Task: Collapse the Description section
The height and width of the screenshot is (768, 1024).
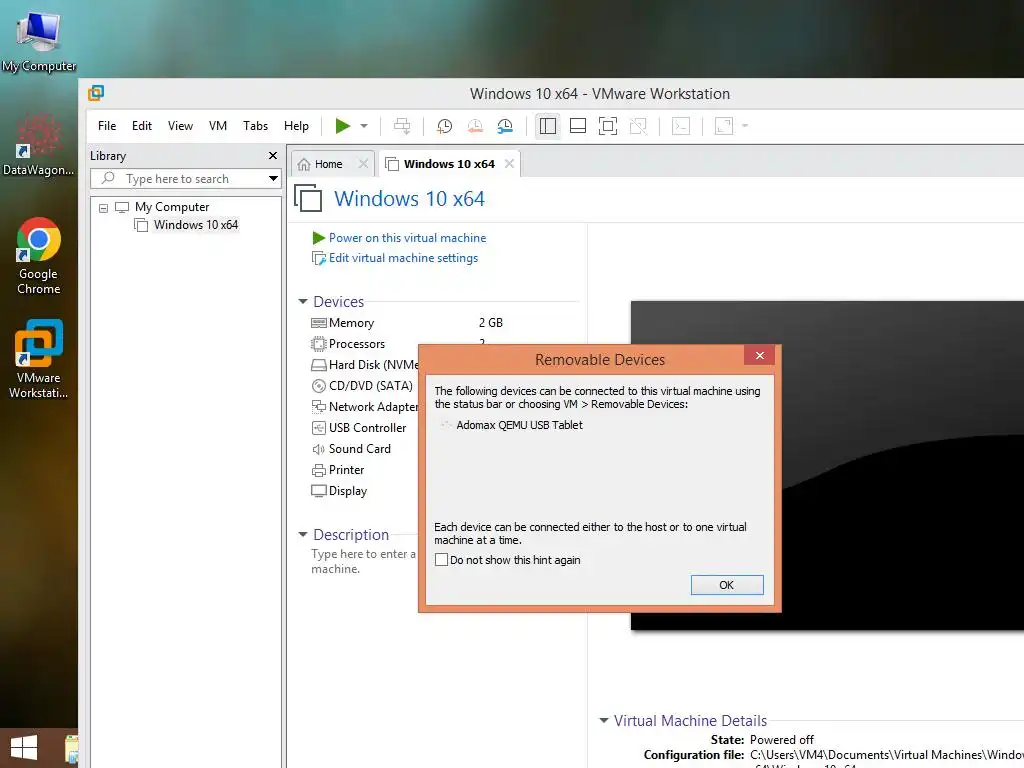Action: click(x=302, y=534)
